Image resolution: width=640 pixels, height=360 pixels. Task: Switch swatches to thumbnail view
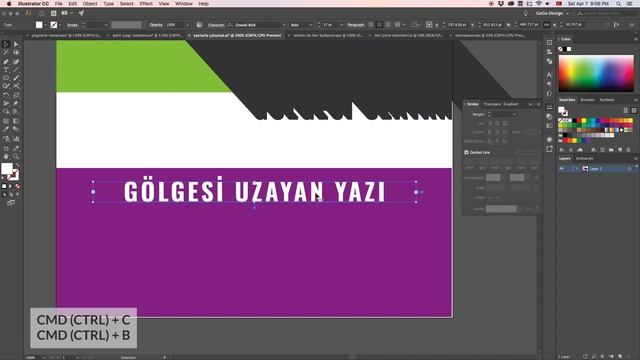pyautogui.click(x=633, y=111)
